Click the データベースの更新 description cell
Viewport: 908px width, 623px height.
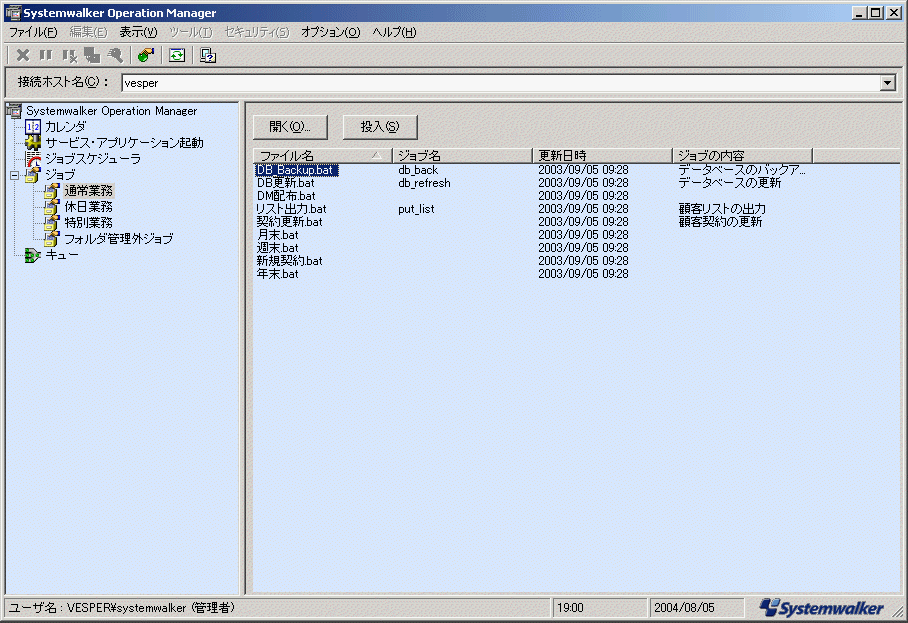pos(730,183)
